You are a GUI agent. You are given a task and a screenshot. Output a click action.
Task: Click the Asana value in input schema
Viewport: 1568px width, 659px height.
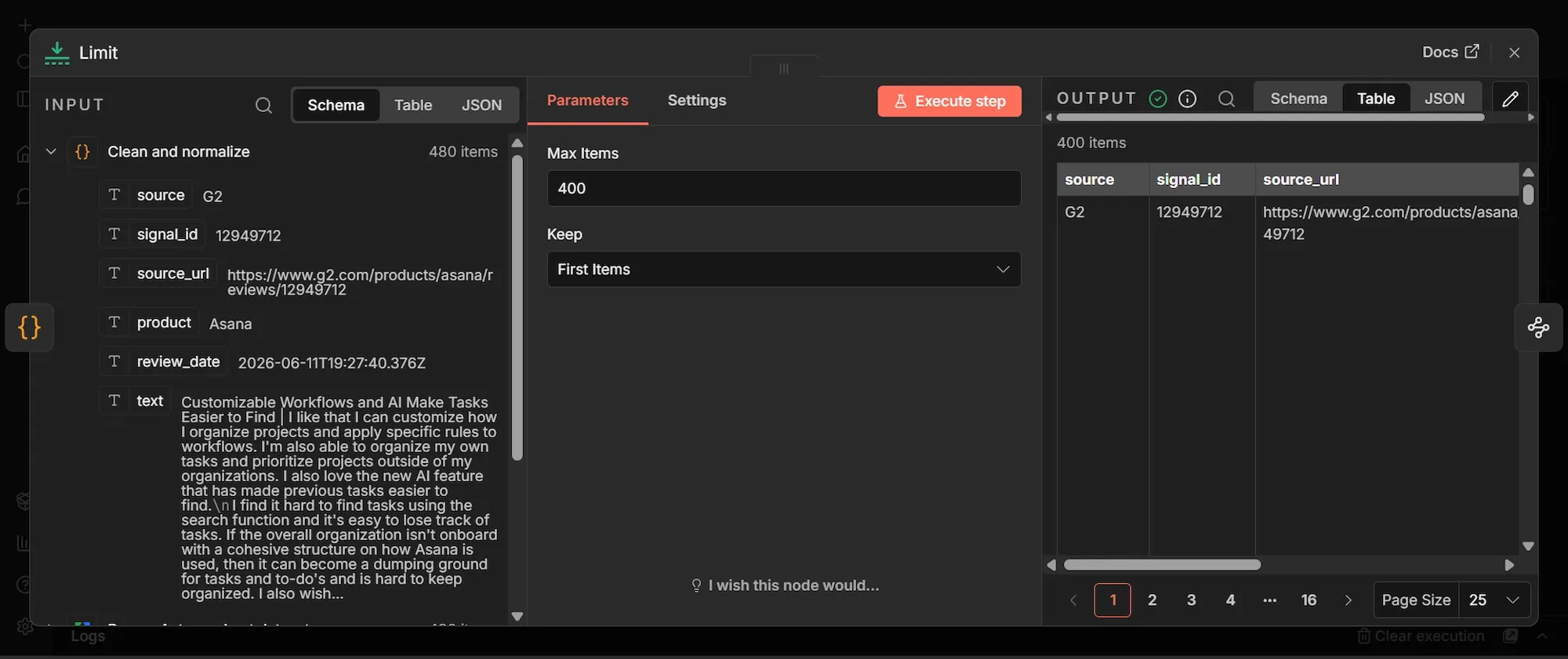coord(230,324)
